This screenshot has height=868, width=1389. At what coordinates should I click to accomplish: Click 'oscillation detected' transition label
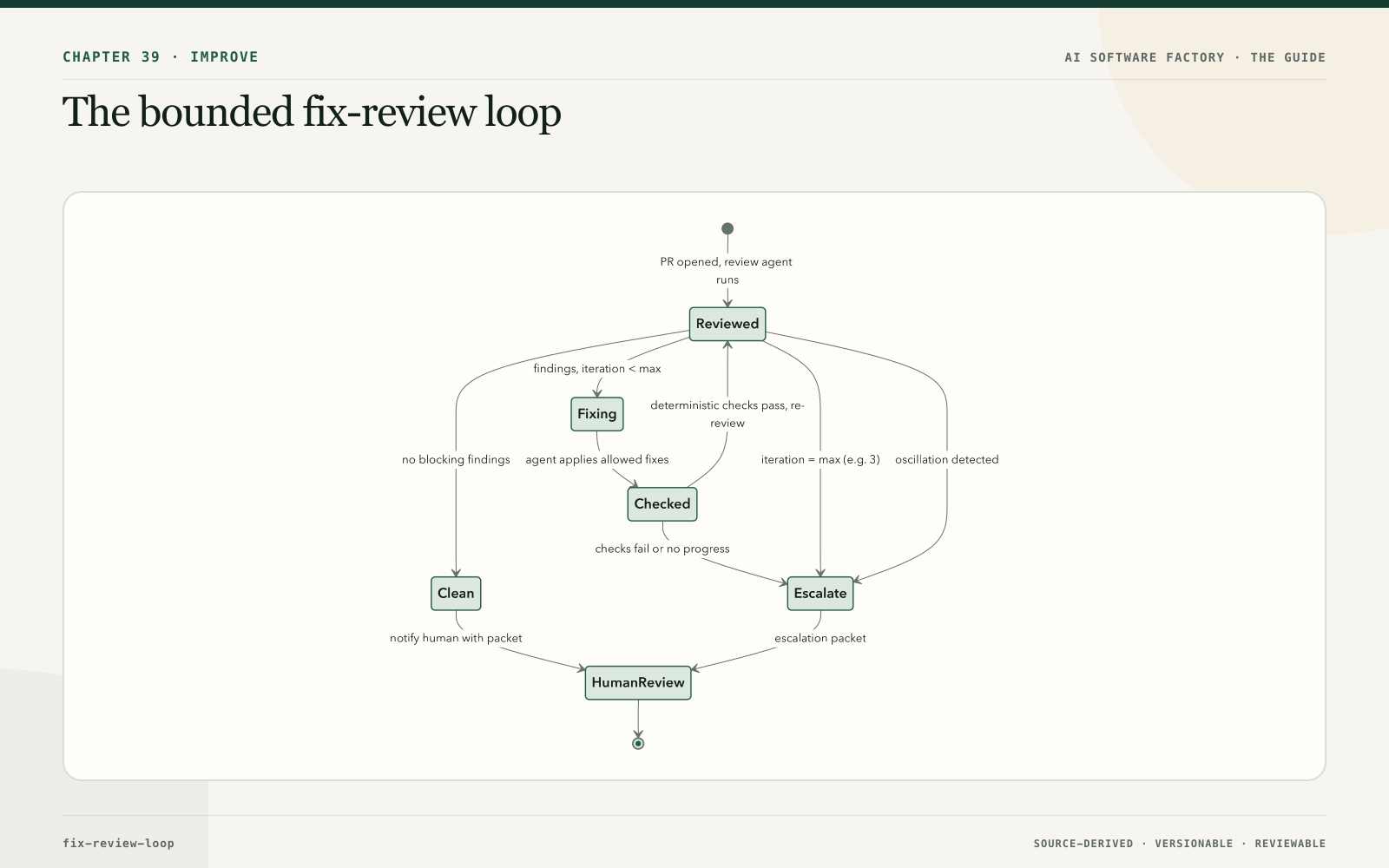pos(947,459)
